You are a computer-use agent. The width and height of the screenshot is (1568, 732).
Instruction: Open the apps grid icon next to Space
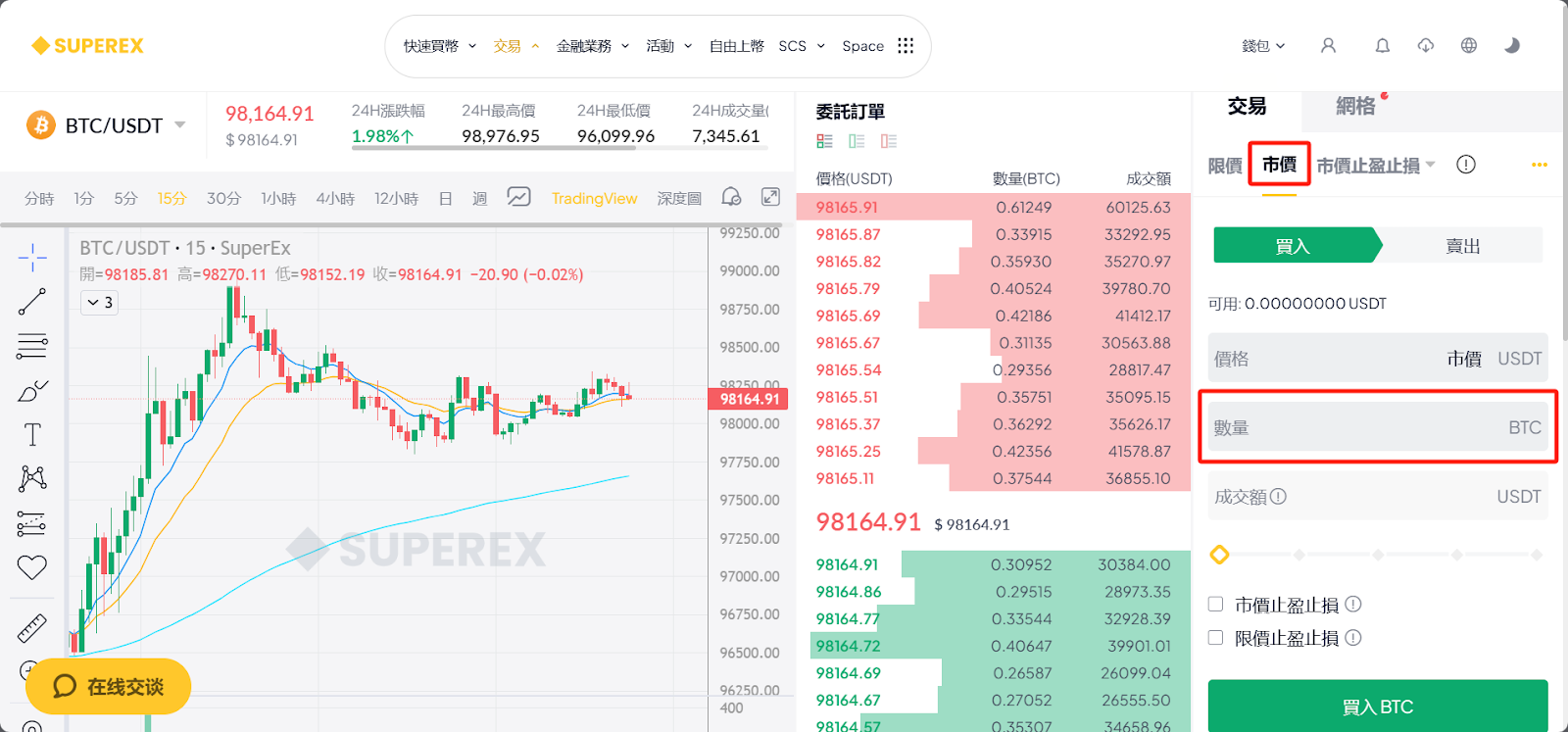(x=906, y=46)
